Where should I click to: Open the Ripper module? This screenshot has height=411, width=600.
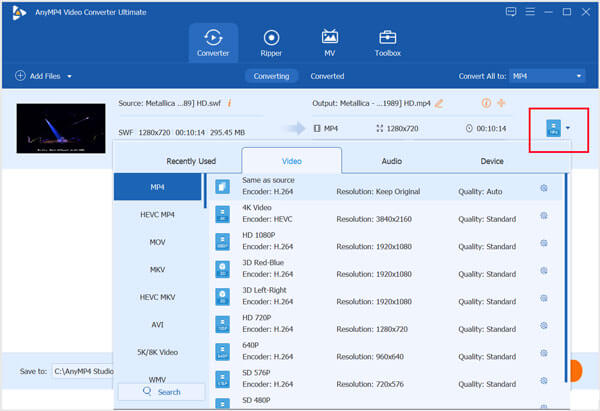[x=271, y=42]
